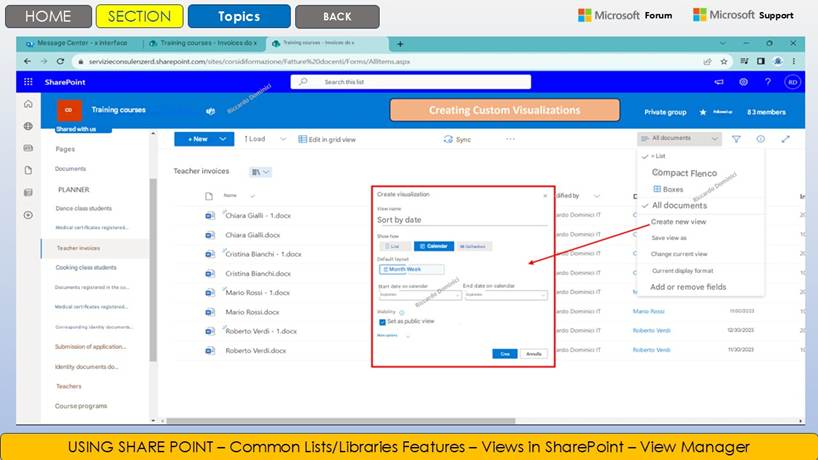Click the home icon in left rail
818x460 pixels.
pos(28,104)
